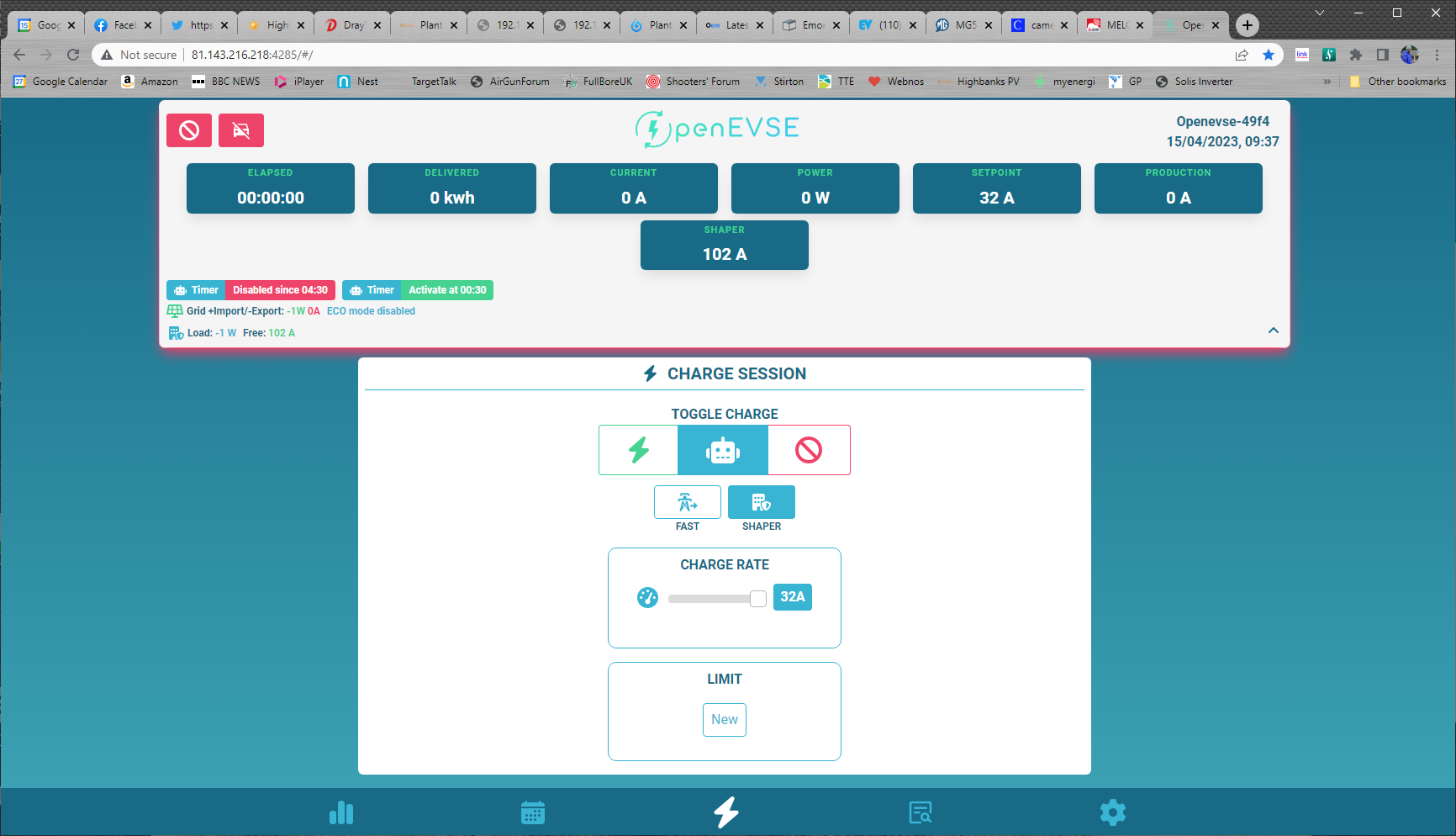Click the red vehicle disconnected icon button

[241, 130]
